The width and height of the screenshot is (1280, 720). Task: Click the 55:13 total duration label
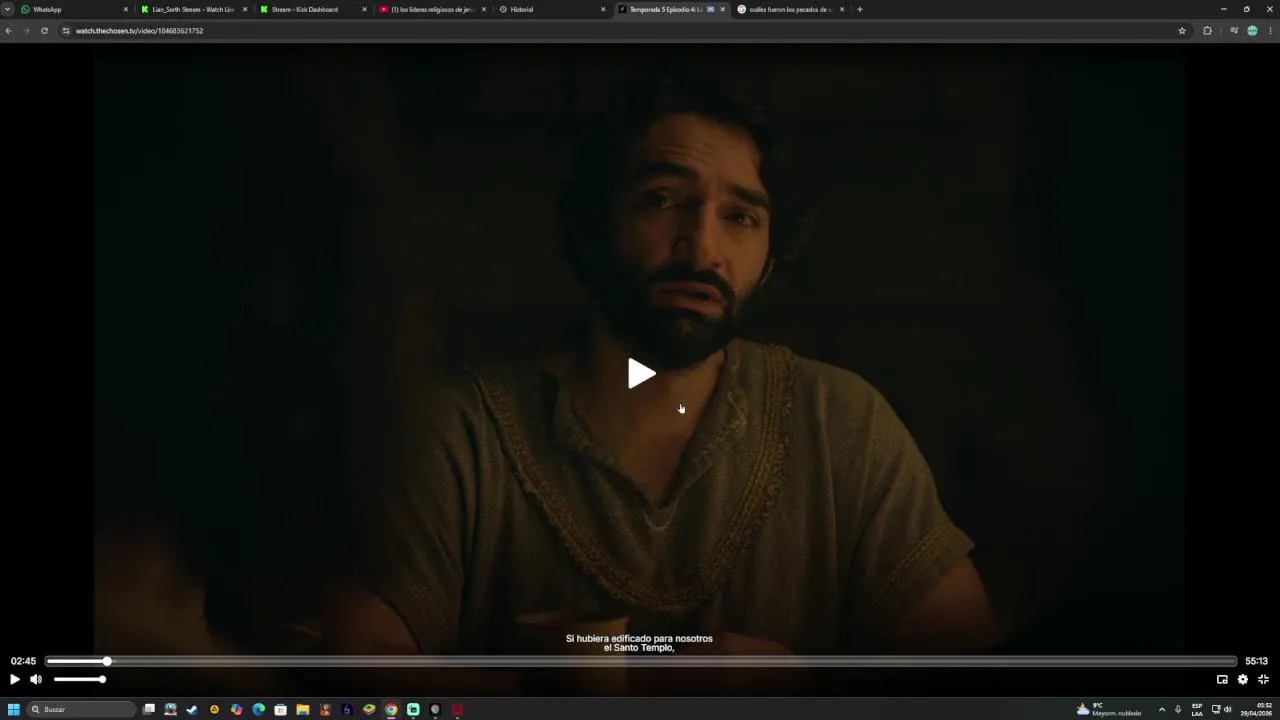(1256, 661)
